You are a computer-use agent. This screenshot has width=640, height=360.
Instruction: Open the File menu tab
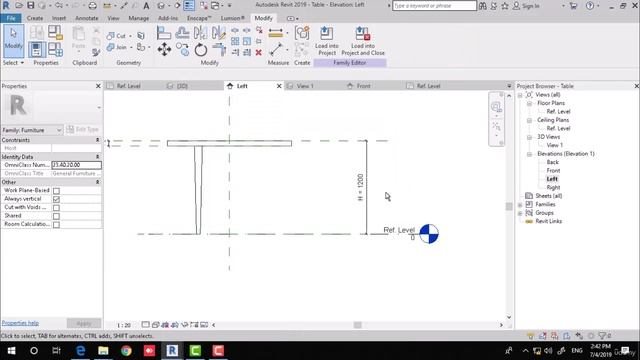pos(11,18)
